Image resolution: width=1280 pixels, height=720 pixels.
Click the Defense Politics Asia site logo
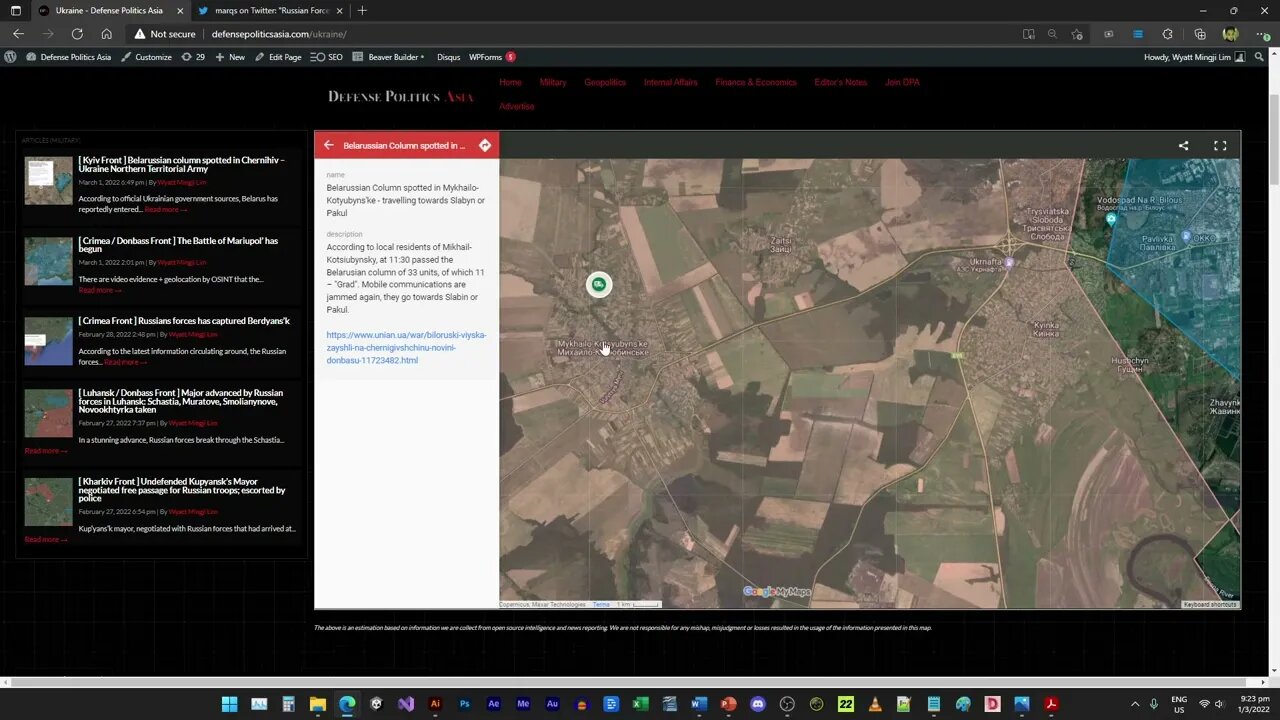click(401, 96)
